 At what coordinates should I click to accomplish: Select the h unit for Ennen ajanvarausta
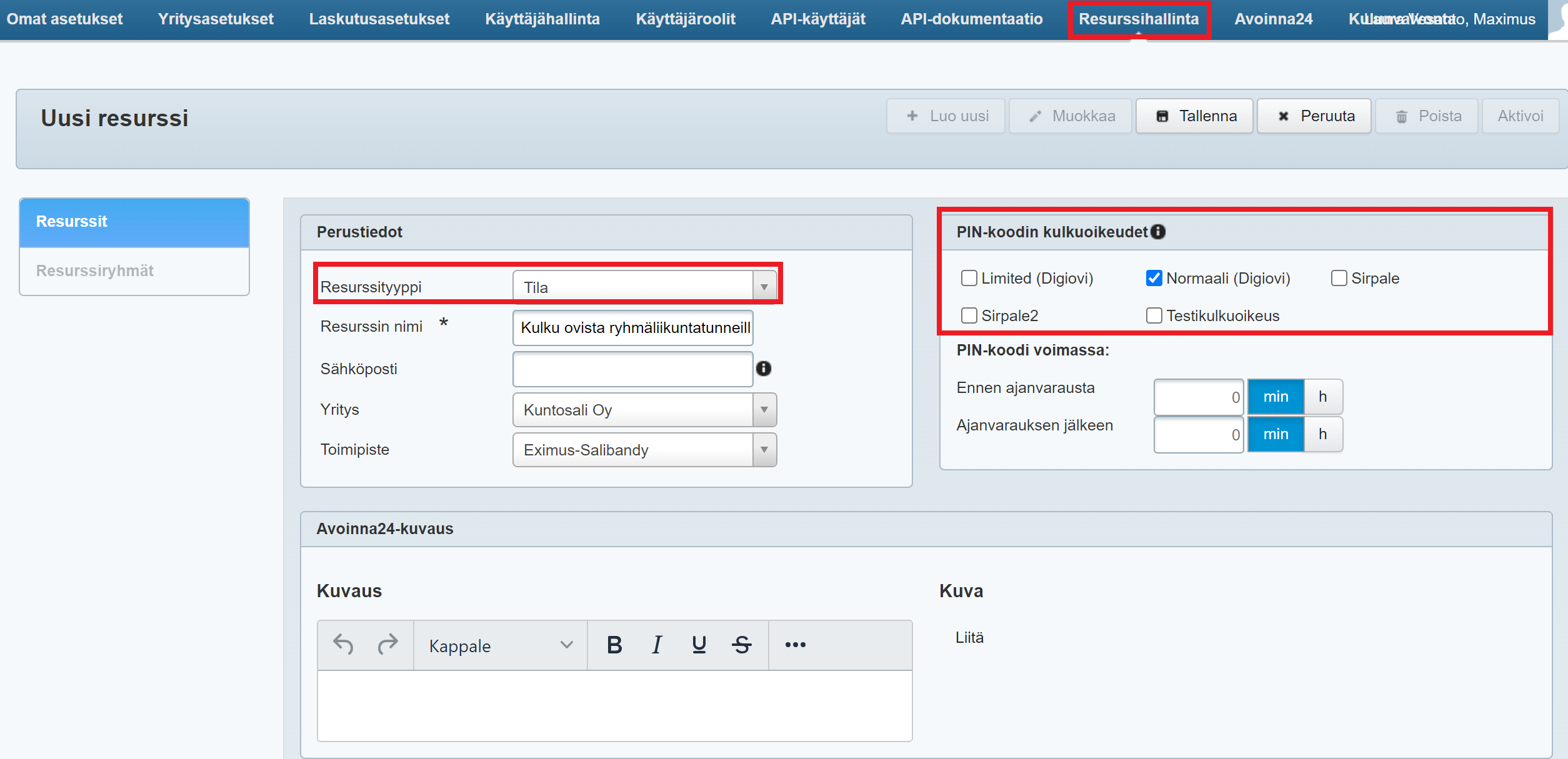click(x=1322, y=397)
